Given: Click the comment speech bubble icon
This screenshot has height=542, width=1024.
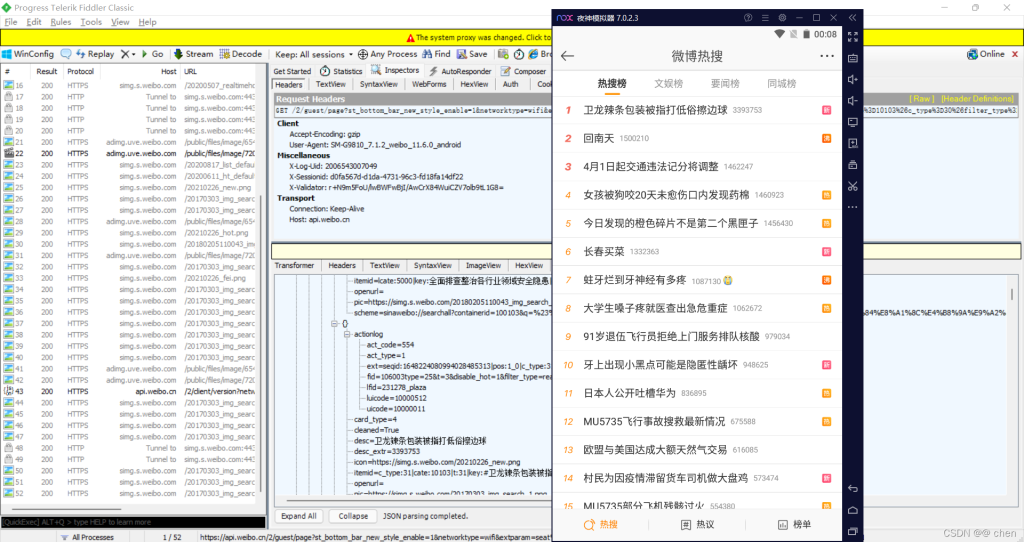Looking at the screenshot, I should pyautogui.click(x=66, y=54).
